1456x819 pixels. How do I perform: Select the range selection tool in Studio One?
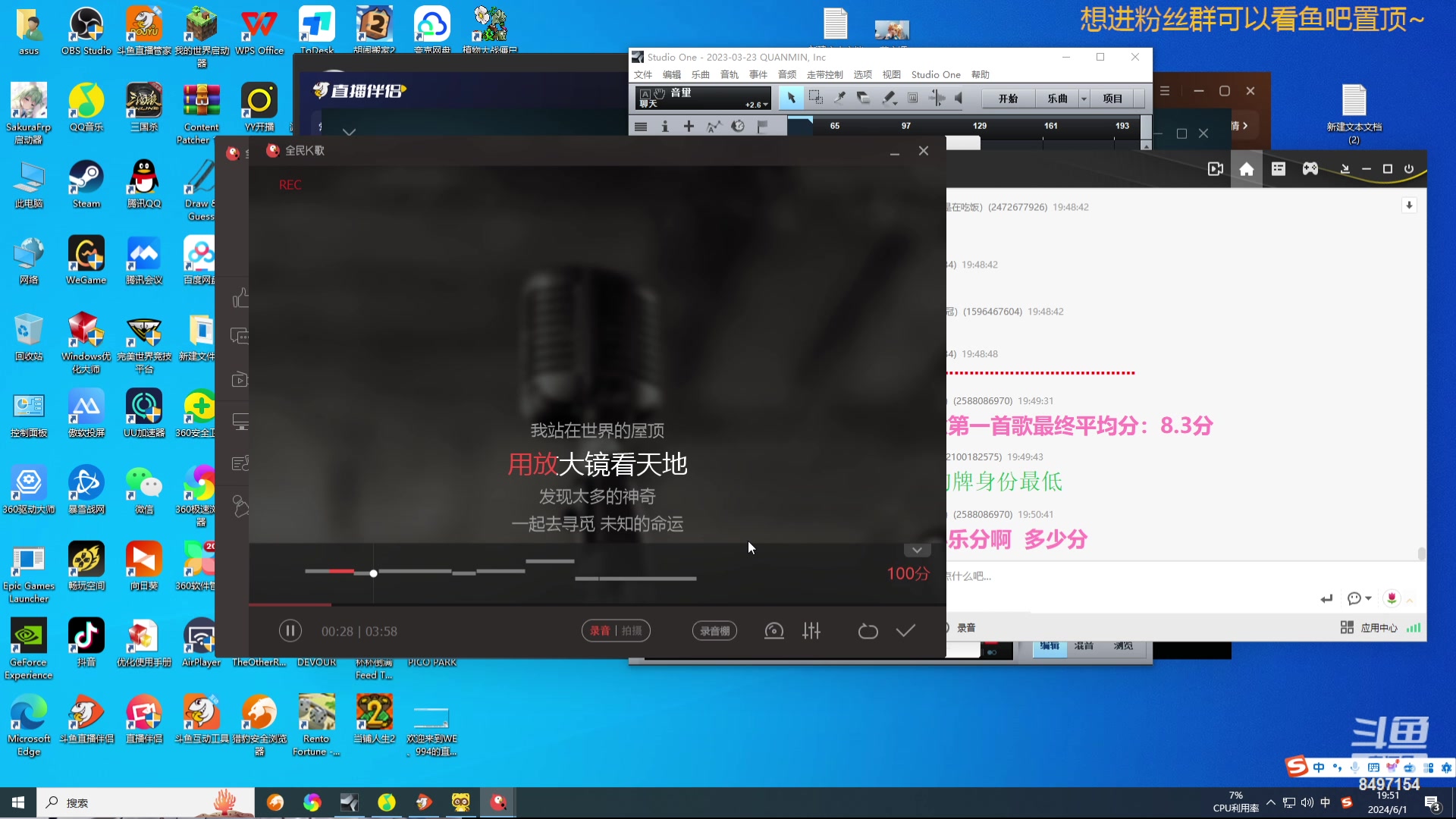click(816, 98)
